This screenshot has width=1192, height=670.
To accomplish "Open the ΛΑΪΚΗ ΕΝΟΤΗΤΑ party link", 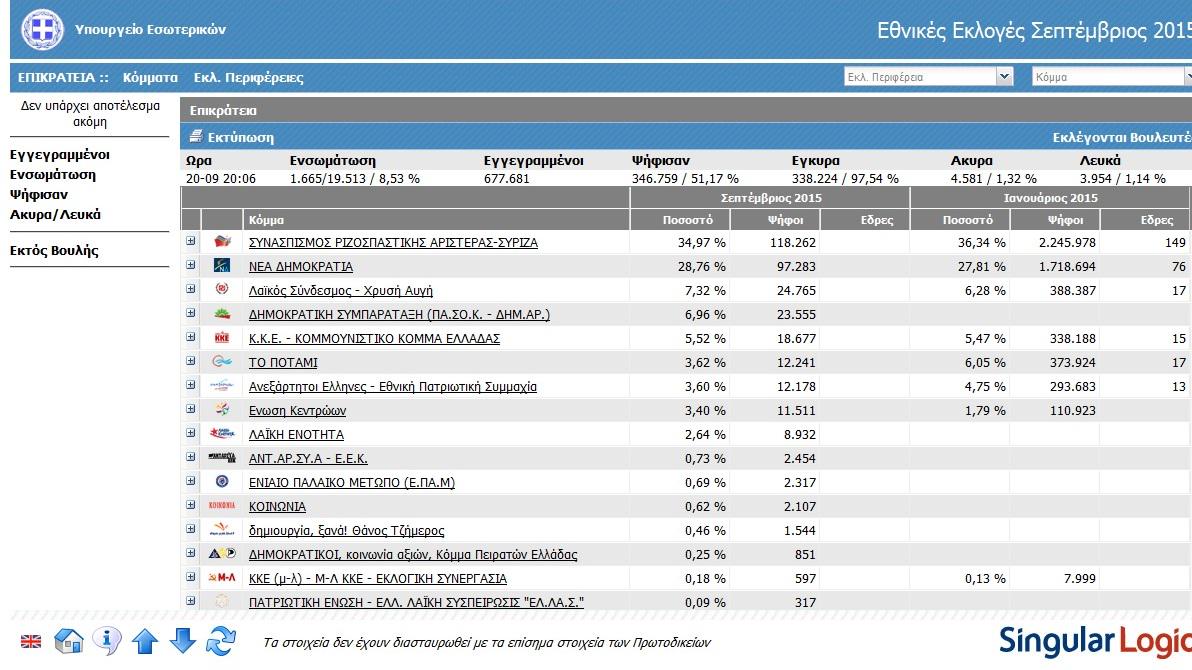I will [296, 435].
